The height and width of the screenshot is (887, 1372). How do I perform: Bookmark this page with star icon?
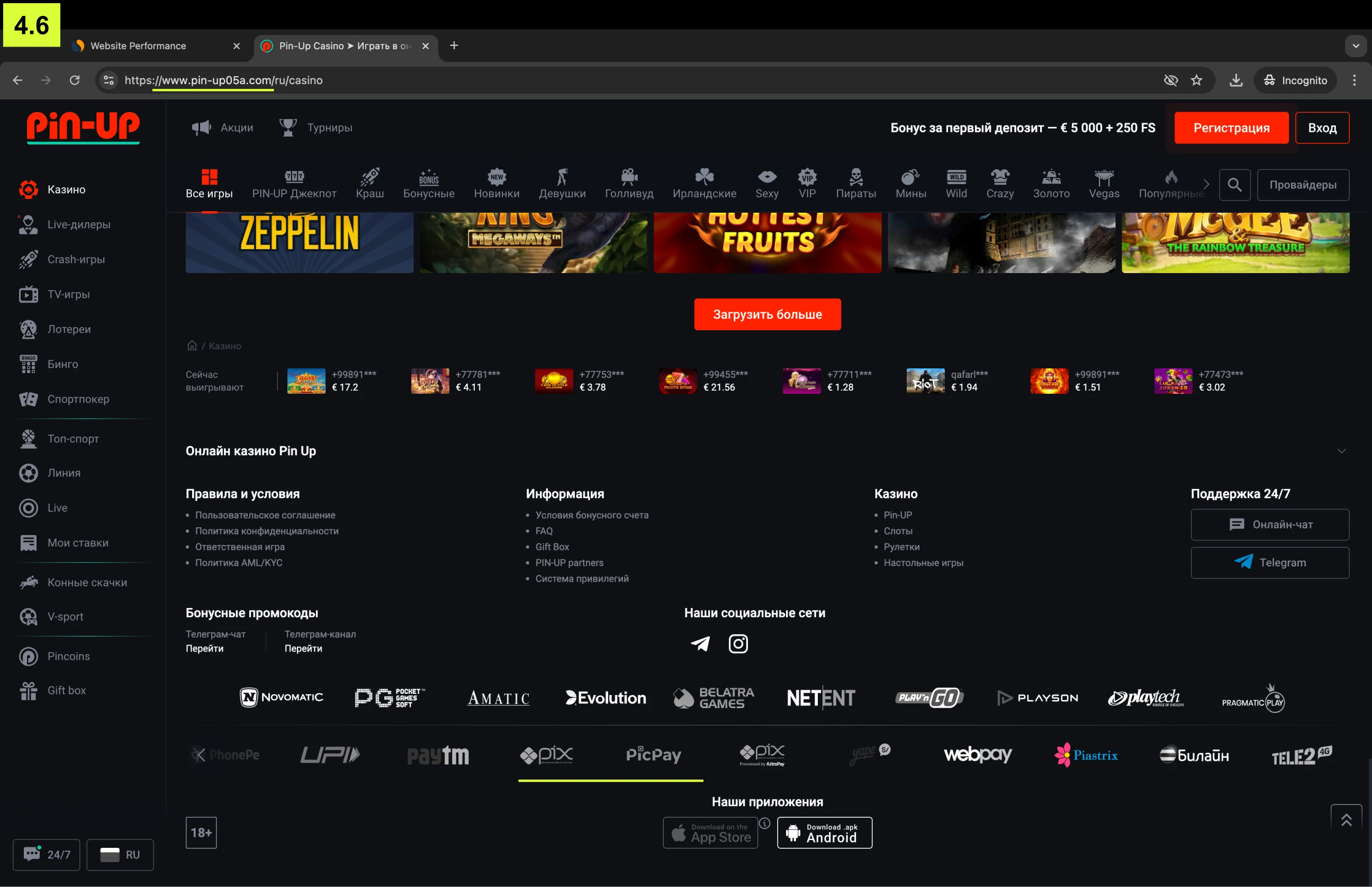(x=1196, y=80)
